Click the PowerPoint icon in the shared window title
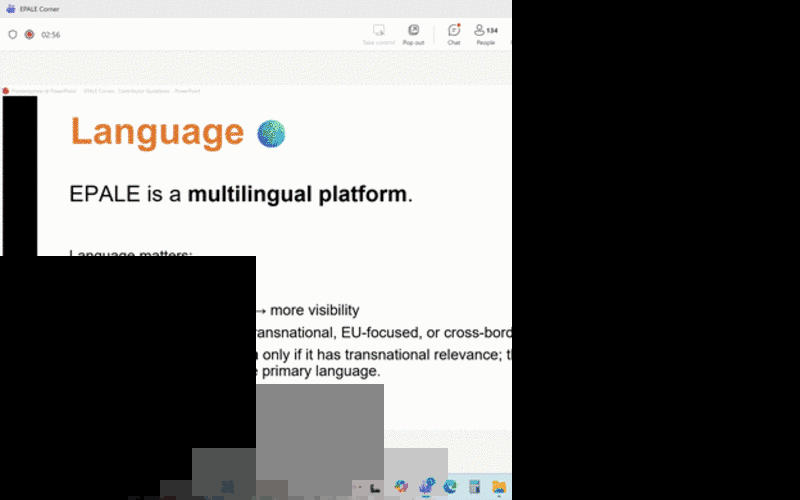800x500 pixels. [6, 91]
